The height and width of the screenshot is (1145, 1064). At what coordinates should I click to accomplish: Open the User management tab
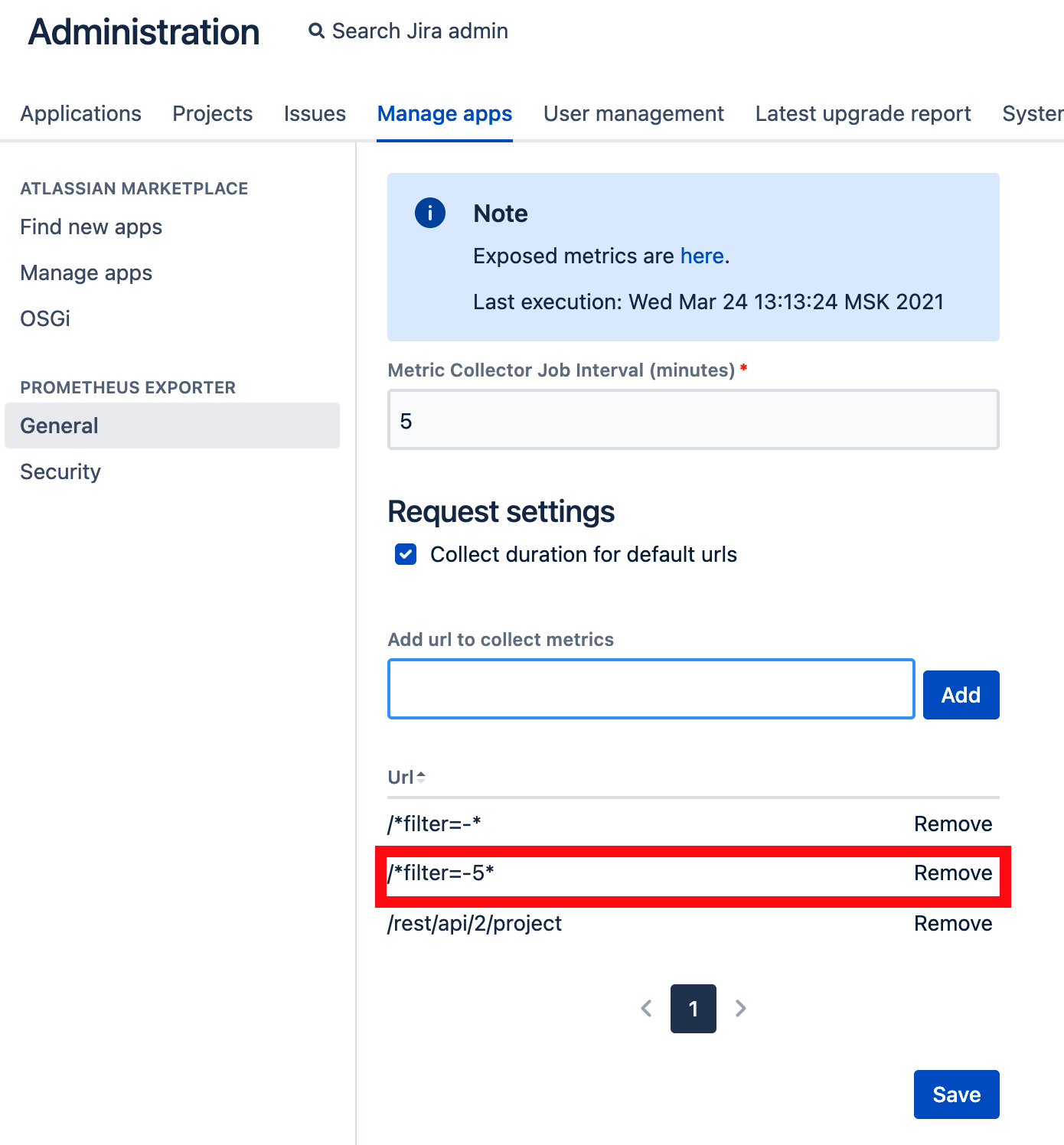[x=634, y=113]
